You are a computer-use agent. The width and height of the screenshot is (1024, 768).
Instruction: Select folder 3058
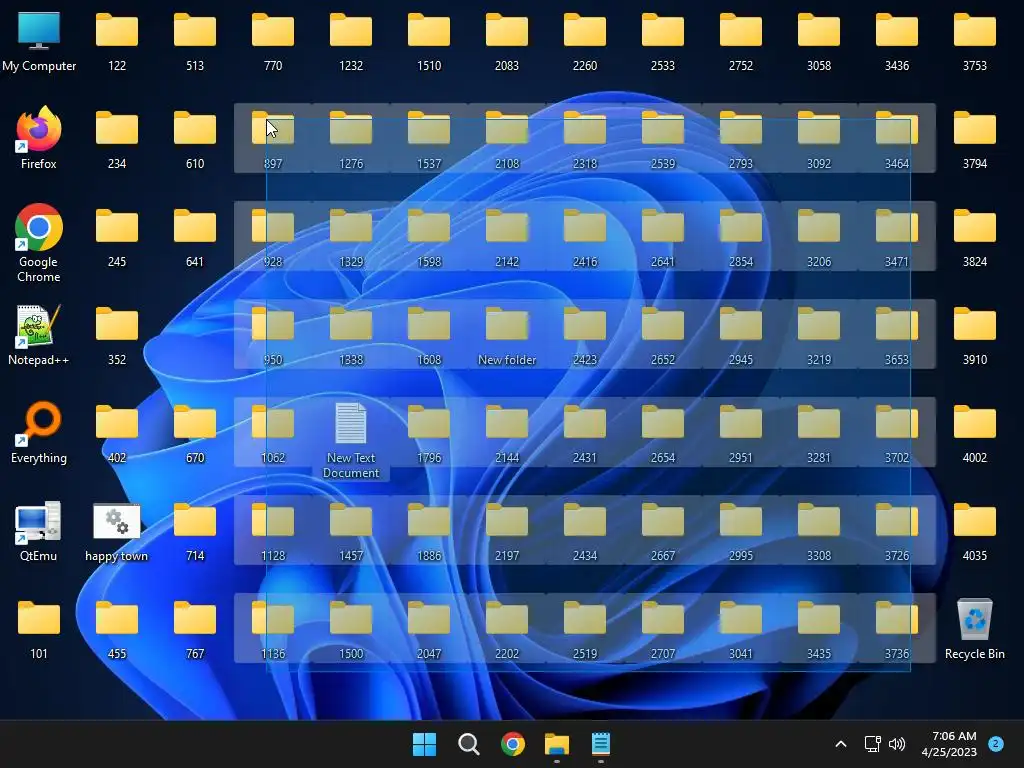click(x=819, y=40)
